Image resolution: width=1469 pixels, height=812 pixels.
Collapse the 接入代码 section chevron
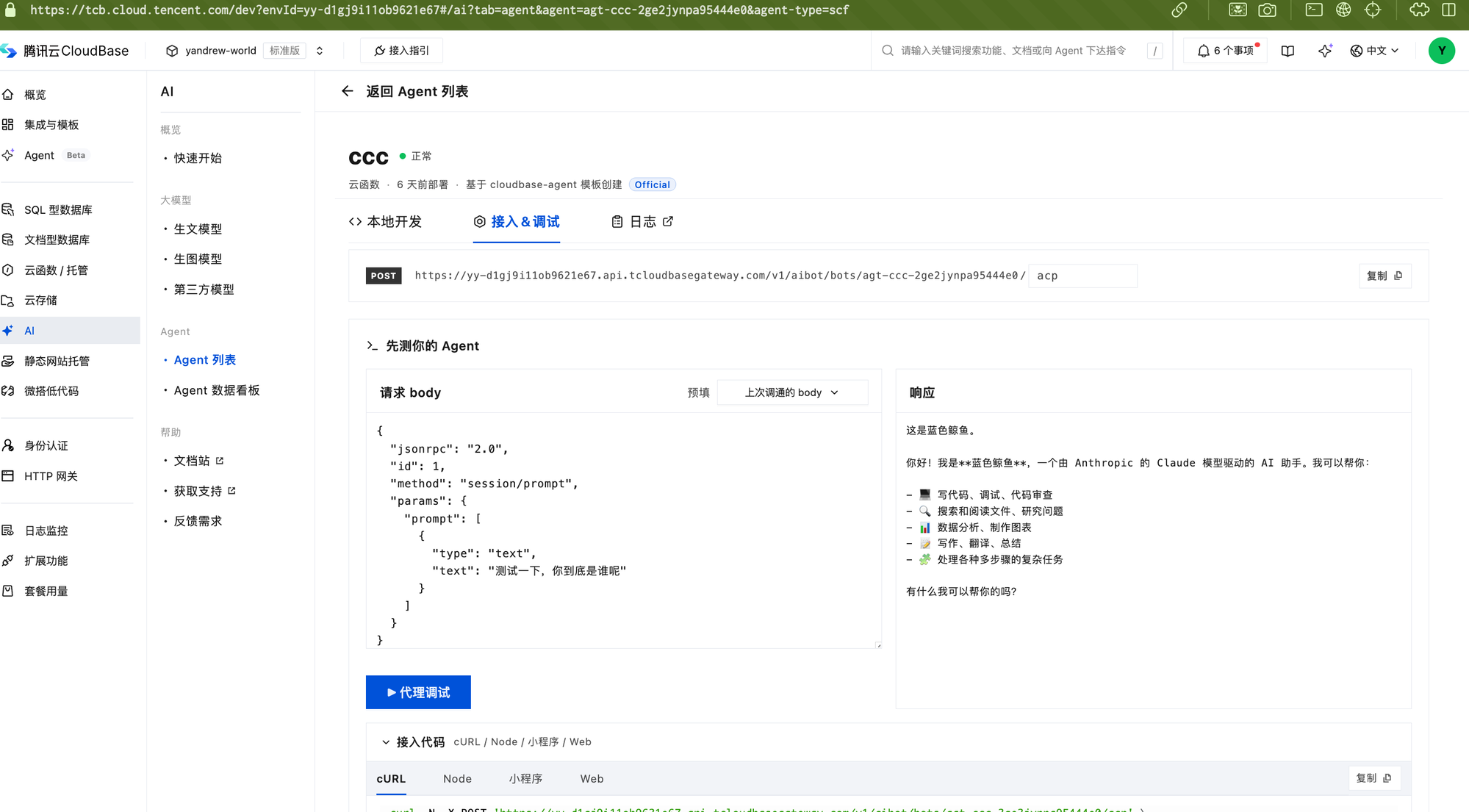point(386,742)
